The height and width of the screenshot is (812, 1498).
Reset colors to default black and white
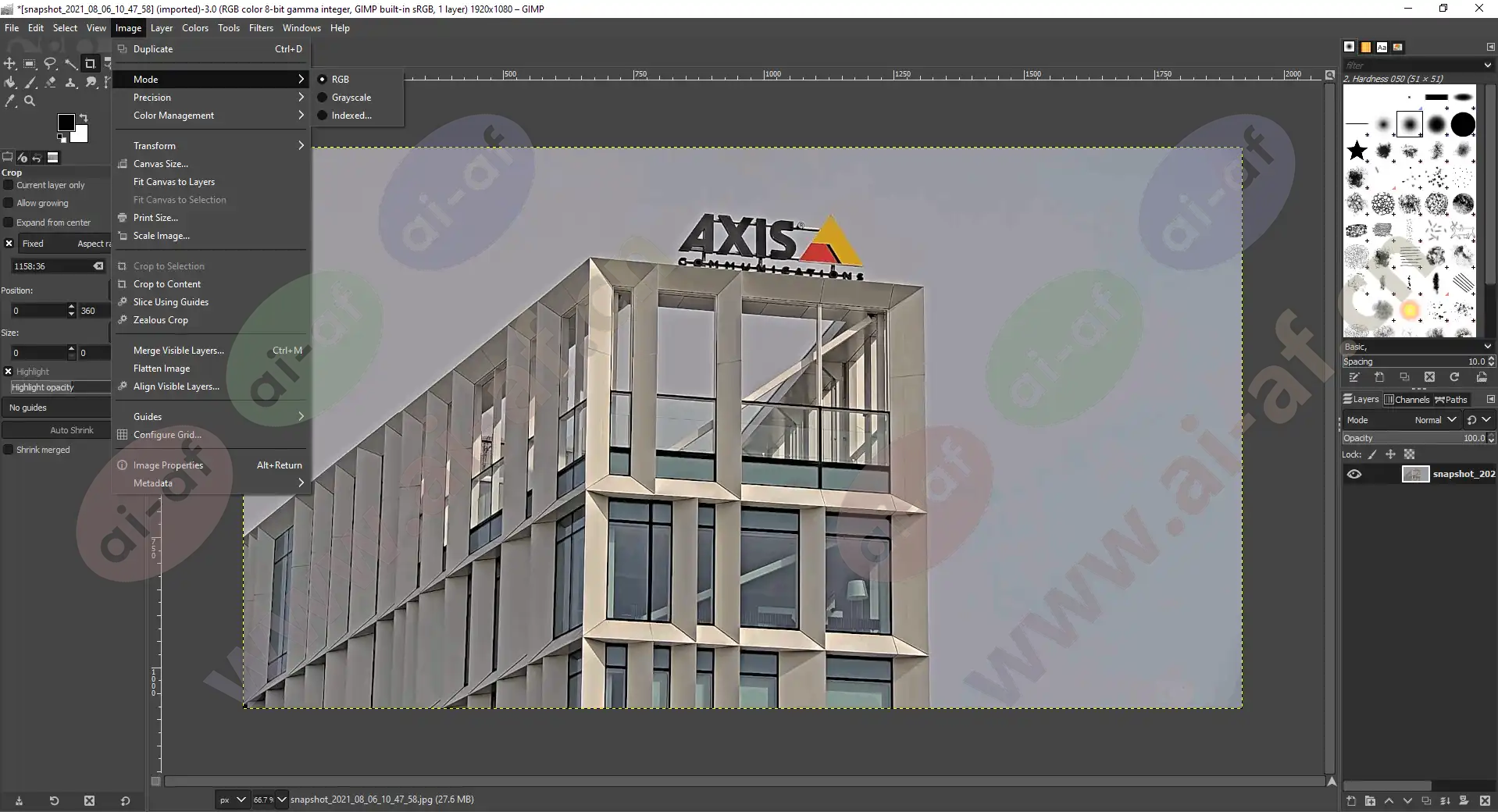(x=62, y=138)
